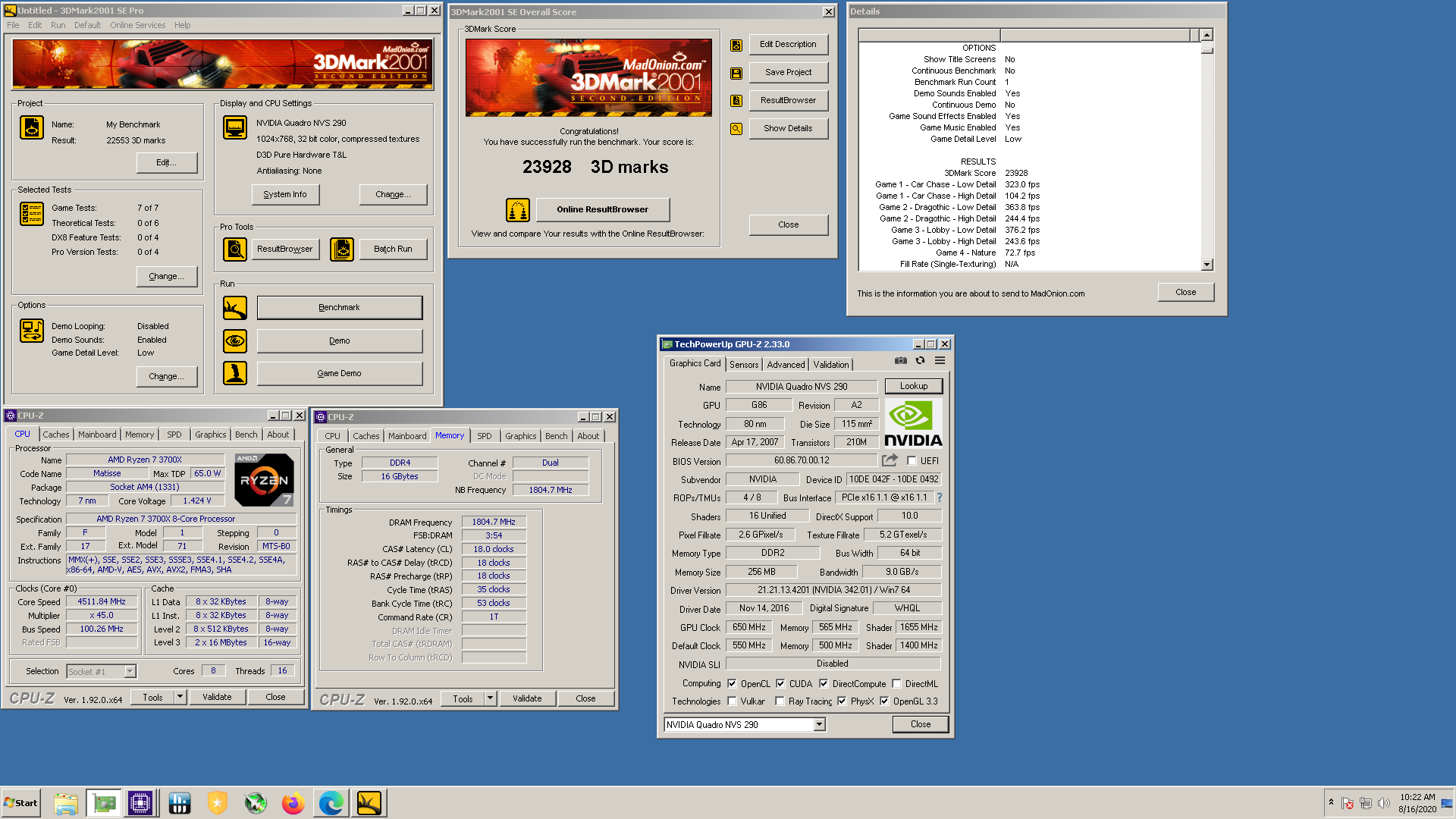The image size is (1456, 819).
Task: Click the Show Details button
Action: tap(788, 129)
